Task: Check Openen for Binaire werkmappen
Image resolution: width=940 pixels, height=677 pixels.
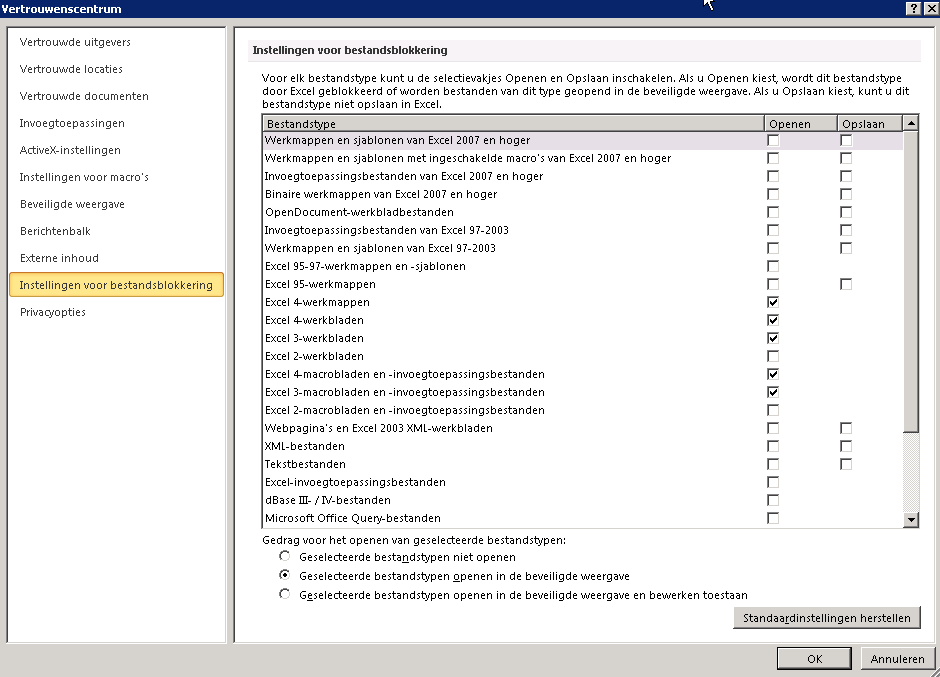Action: [773, 194]
